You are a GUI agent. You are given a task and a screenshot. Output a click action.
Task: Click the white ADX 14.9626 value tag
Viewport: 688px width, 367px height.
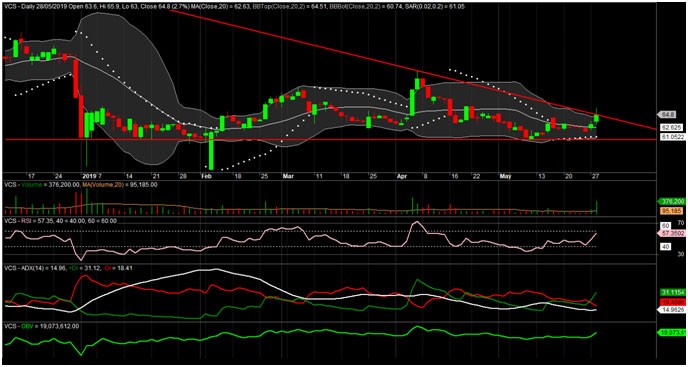670,309
